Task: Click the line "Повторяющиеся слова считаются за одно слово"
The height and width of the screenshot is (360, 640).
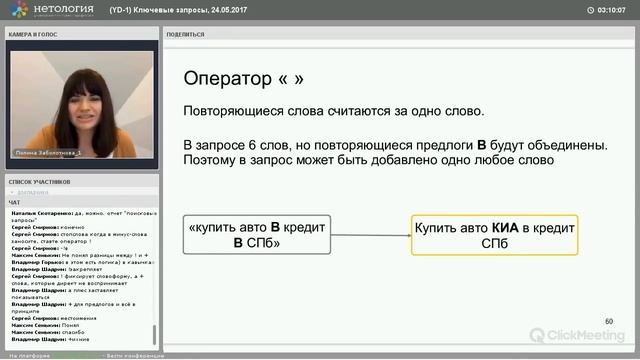Action: (333, 111)
